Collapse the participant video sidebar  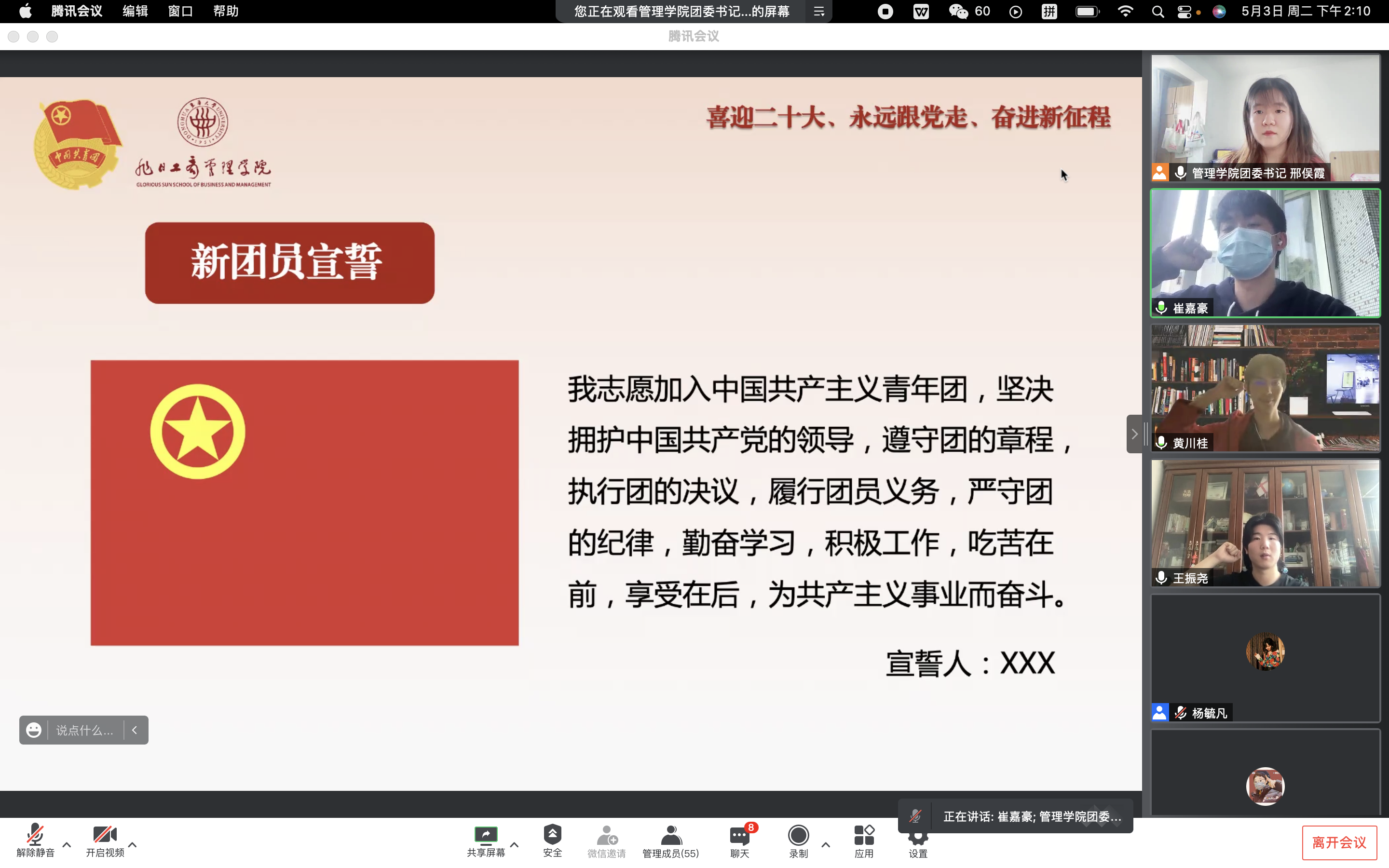coord(1134,434)
